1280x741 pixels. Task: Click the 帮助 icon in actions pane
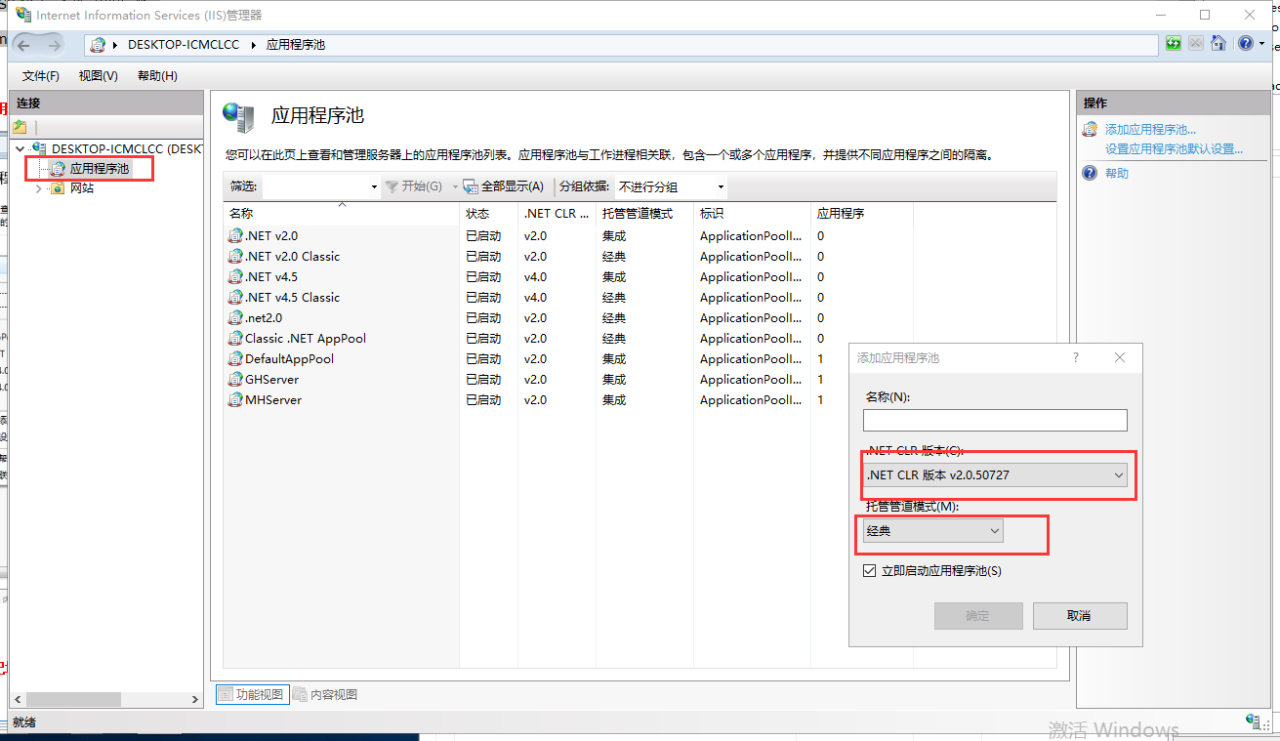(x=1090, y=173)
